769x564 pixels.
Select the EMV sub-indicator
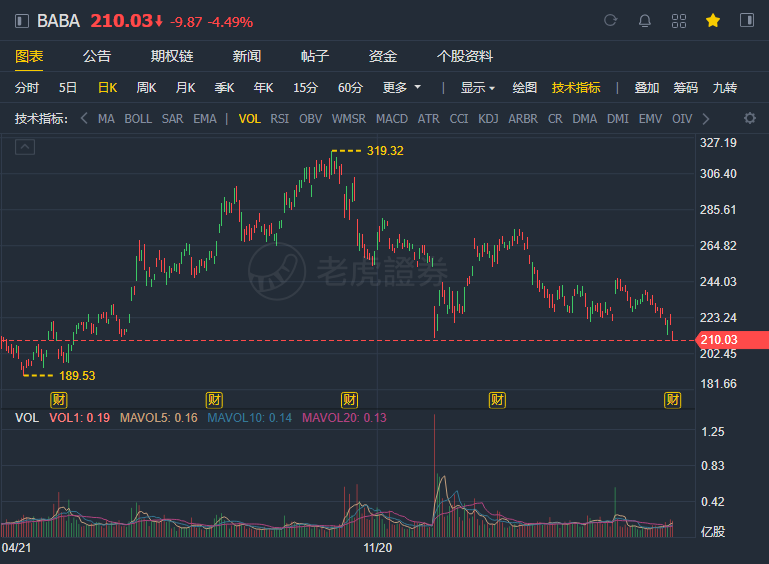[650, 119]
